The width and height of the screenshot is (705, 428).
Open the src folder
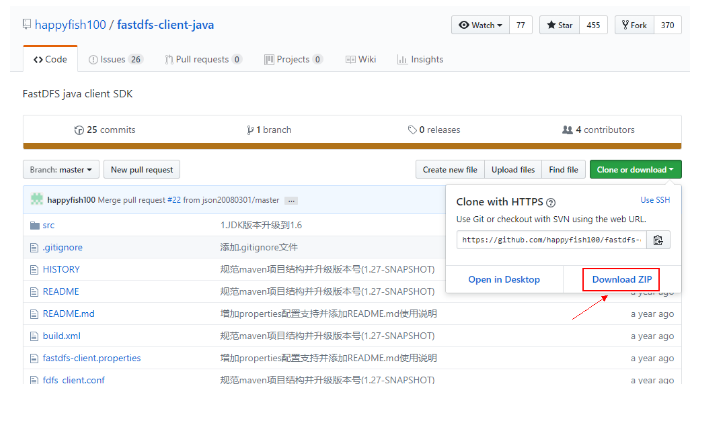(49, 225)
